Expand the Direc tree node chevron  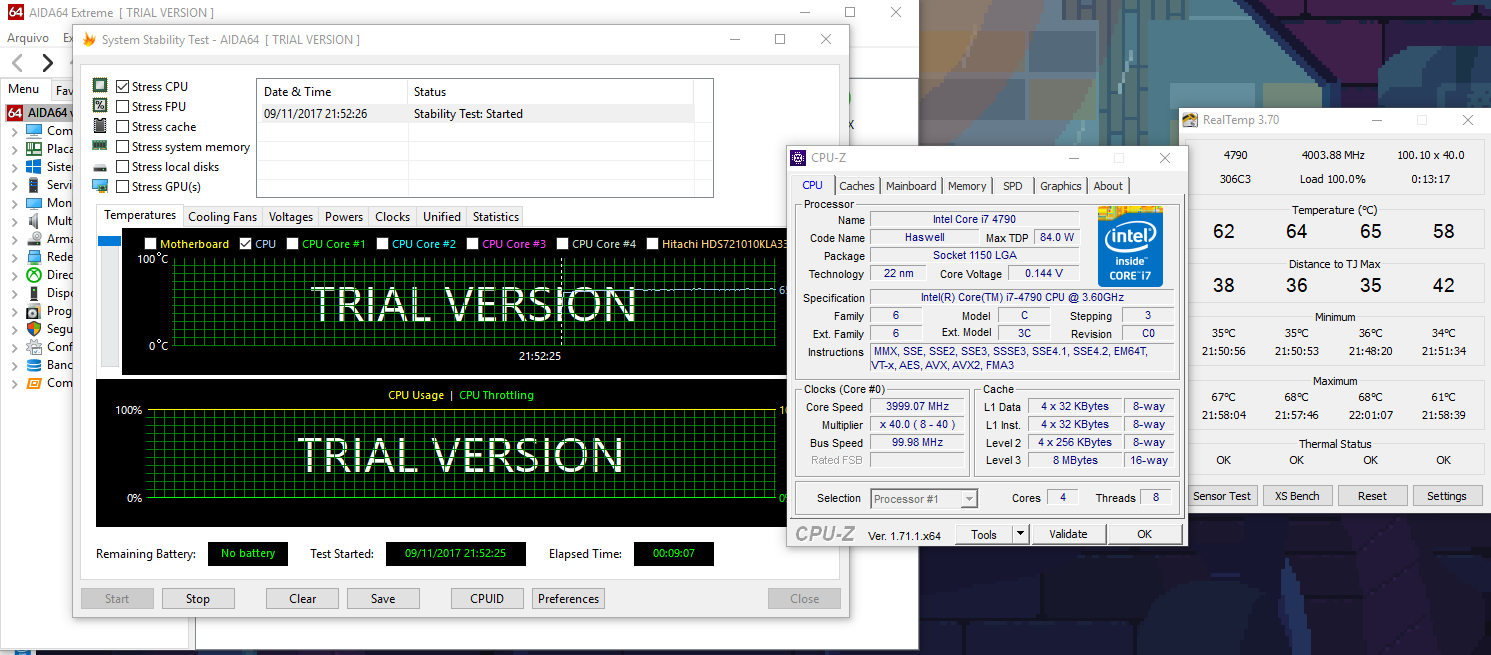(14, 275)
